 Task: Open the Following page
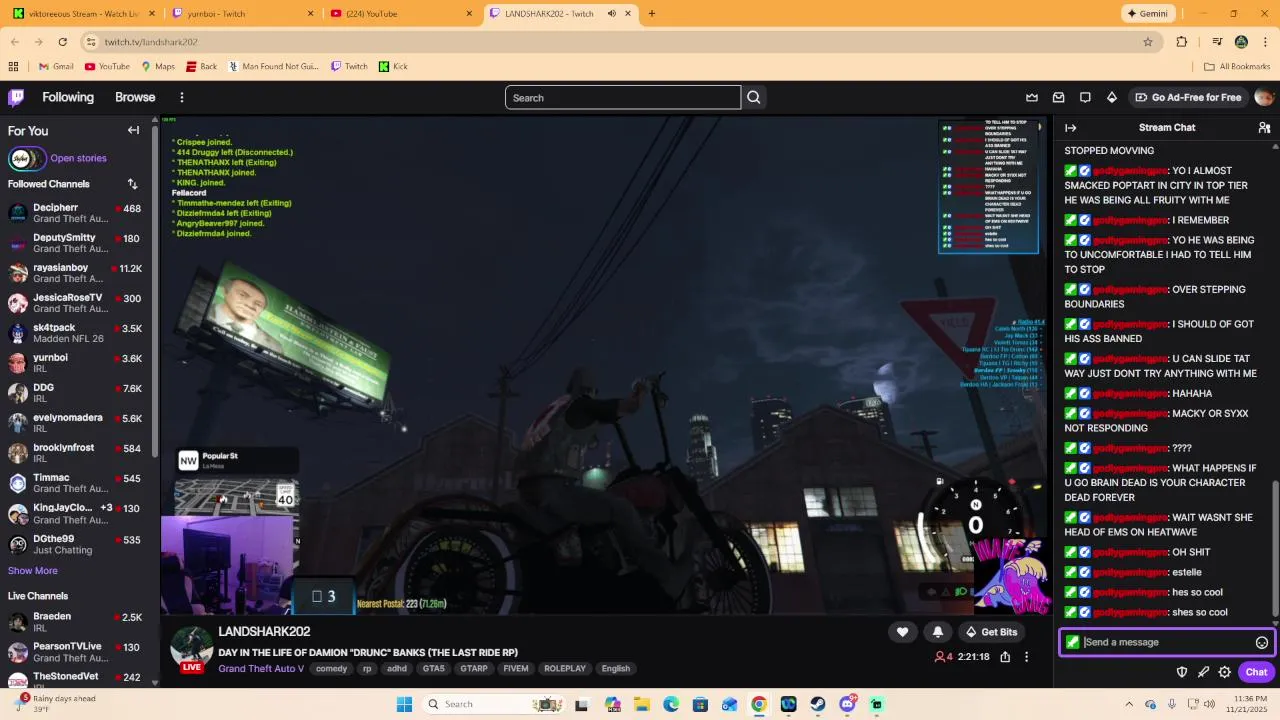(x=68, y=97)
